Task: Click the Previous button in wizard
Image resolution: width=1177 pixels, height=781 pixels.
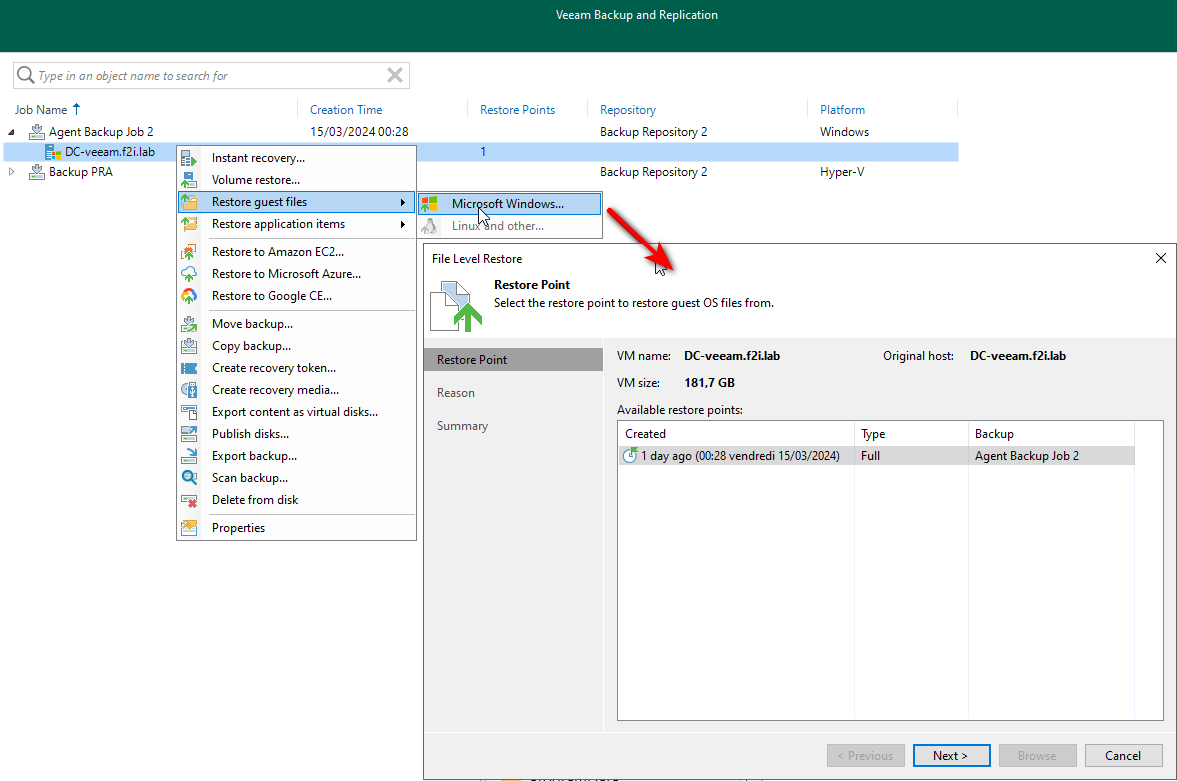Action: point(865,755)
